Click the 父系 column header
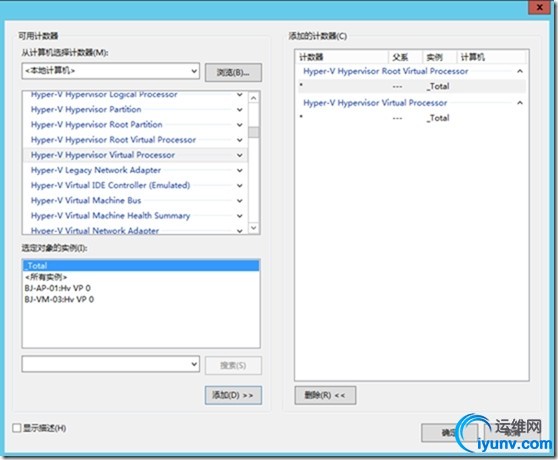Viewport: 558px width, 460px height. pyautogui.click(x=405, y=57)
